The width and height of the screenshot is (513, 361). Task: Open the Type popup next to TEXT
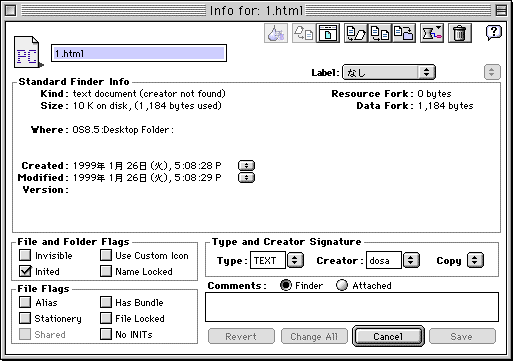(x=295, y=260)
